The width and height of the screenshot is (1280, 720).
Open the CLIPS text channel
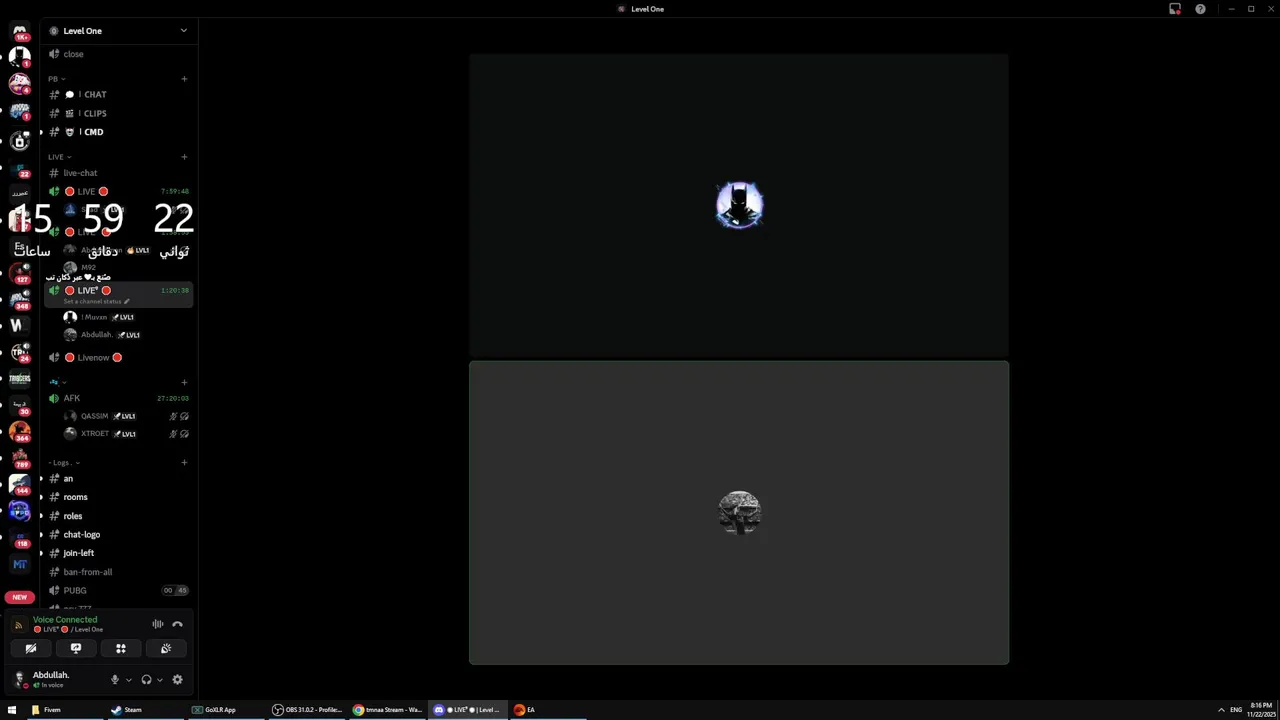pos(118,113)
